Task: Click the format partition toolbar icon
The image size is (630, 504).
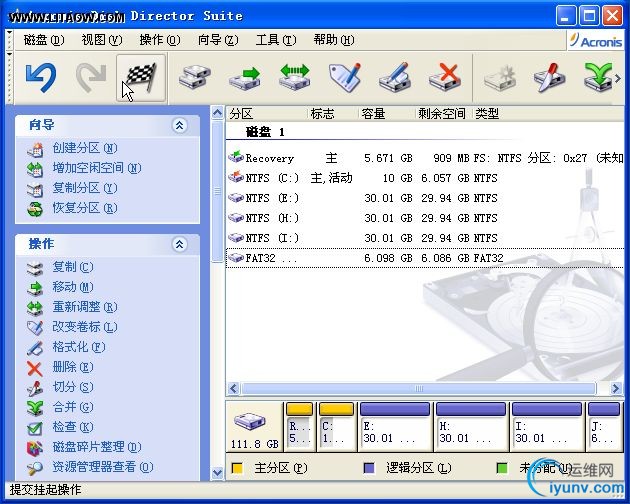Action: coord(395,77)
